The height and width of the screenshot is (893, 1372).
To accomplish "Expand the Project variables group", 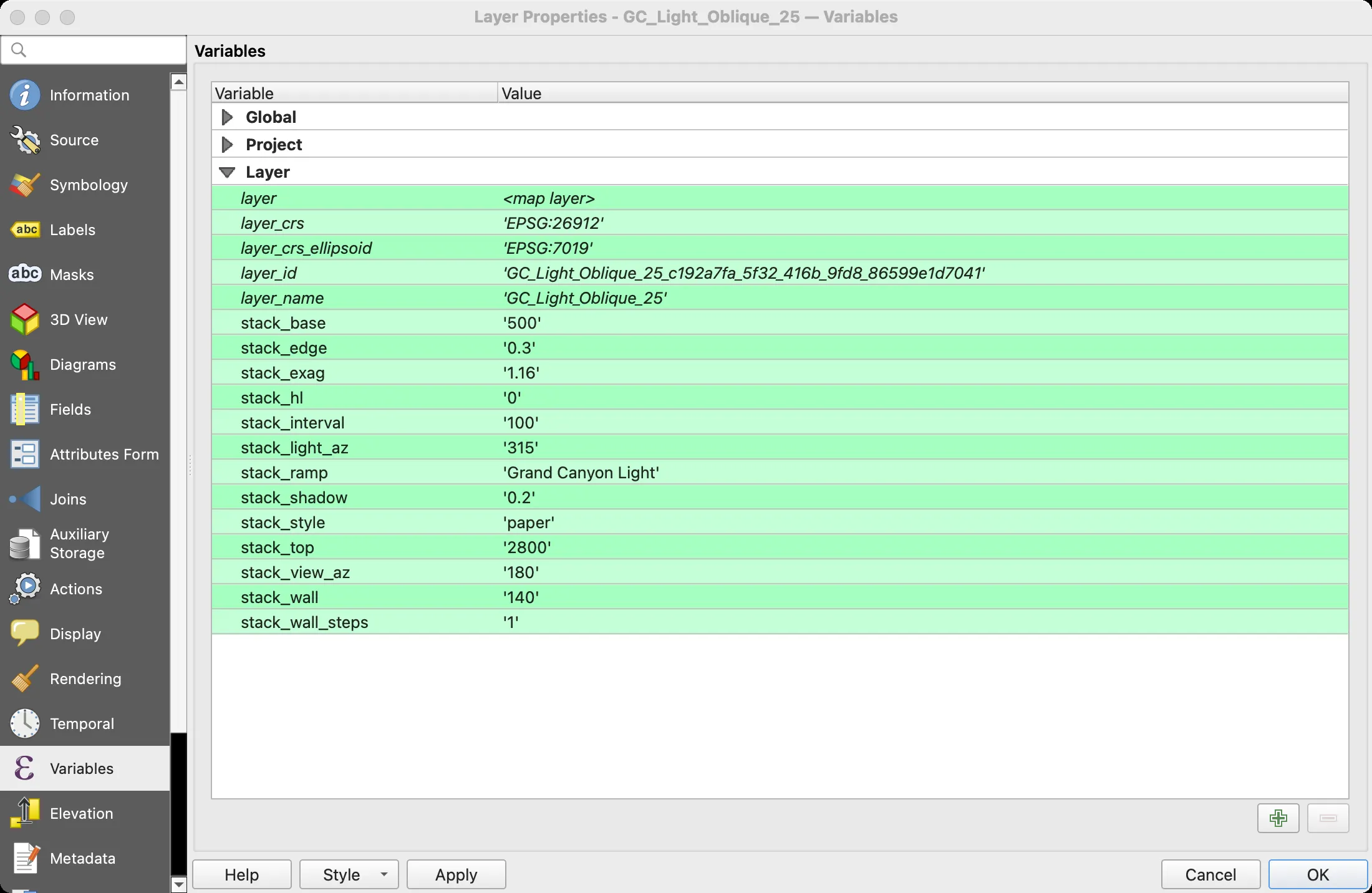I will coord(227,145).
